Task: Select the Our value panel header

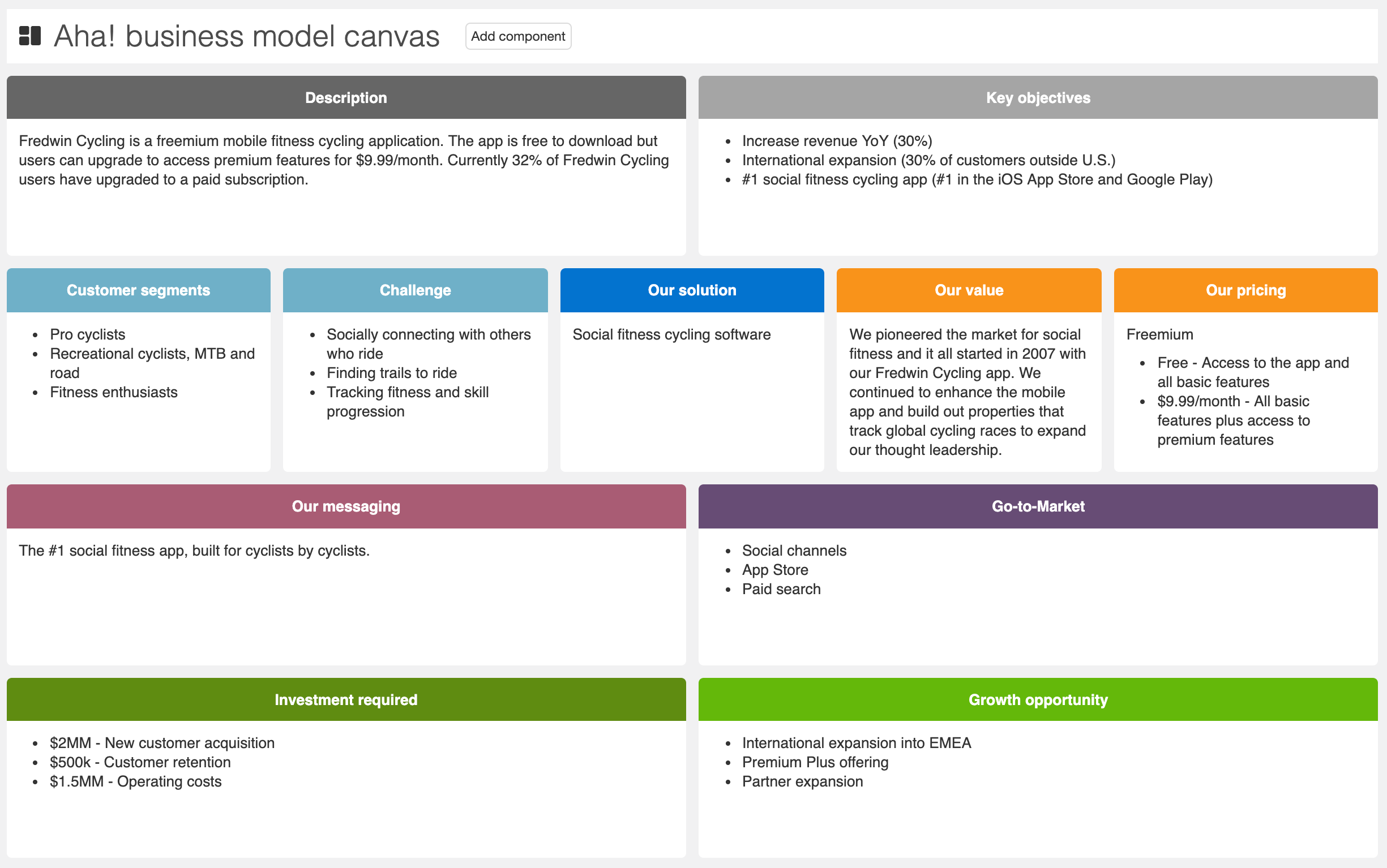Action: pos(968,290)
